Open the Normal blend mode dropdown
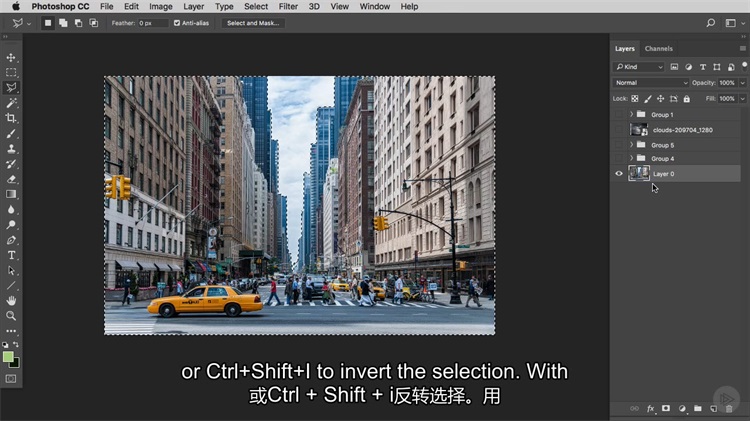Screen dimensions: 750x421 click(x=651, y=83)
